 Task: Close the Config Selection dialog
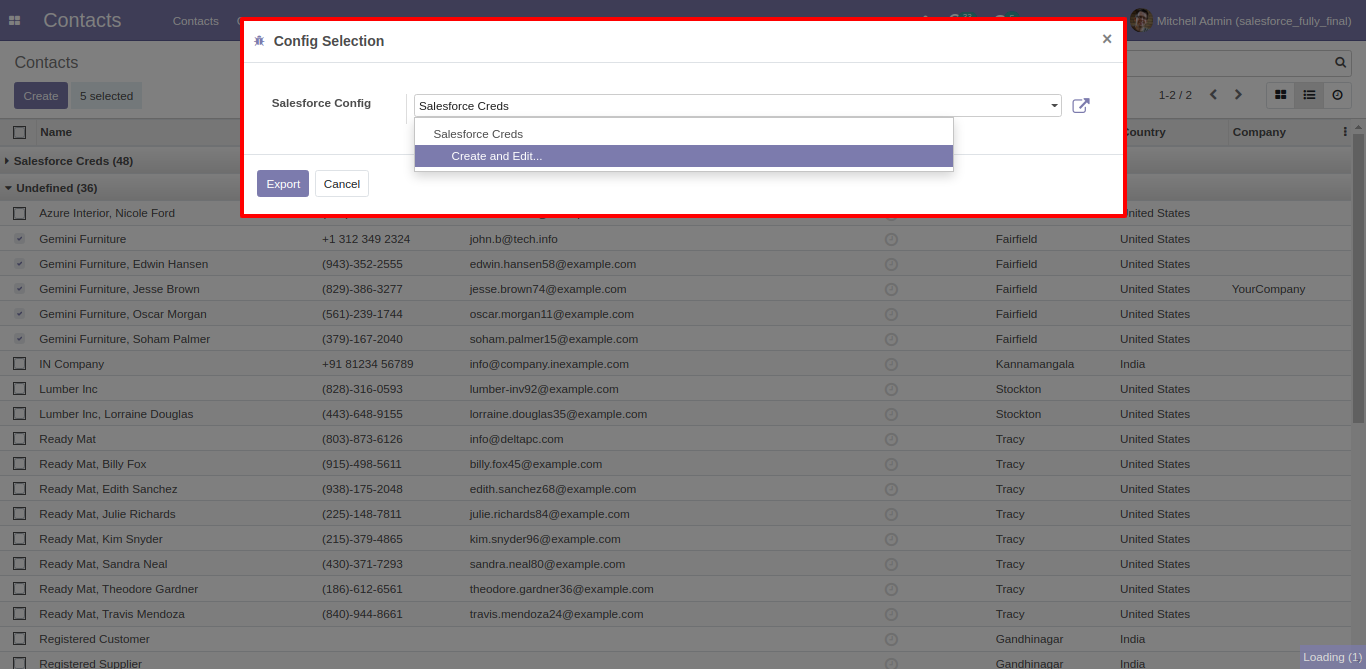[1107, 39]
